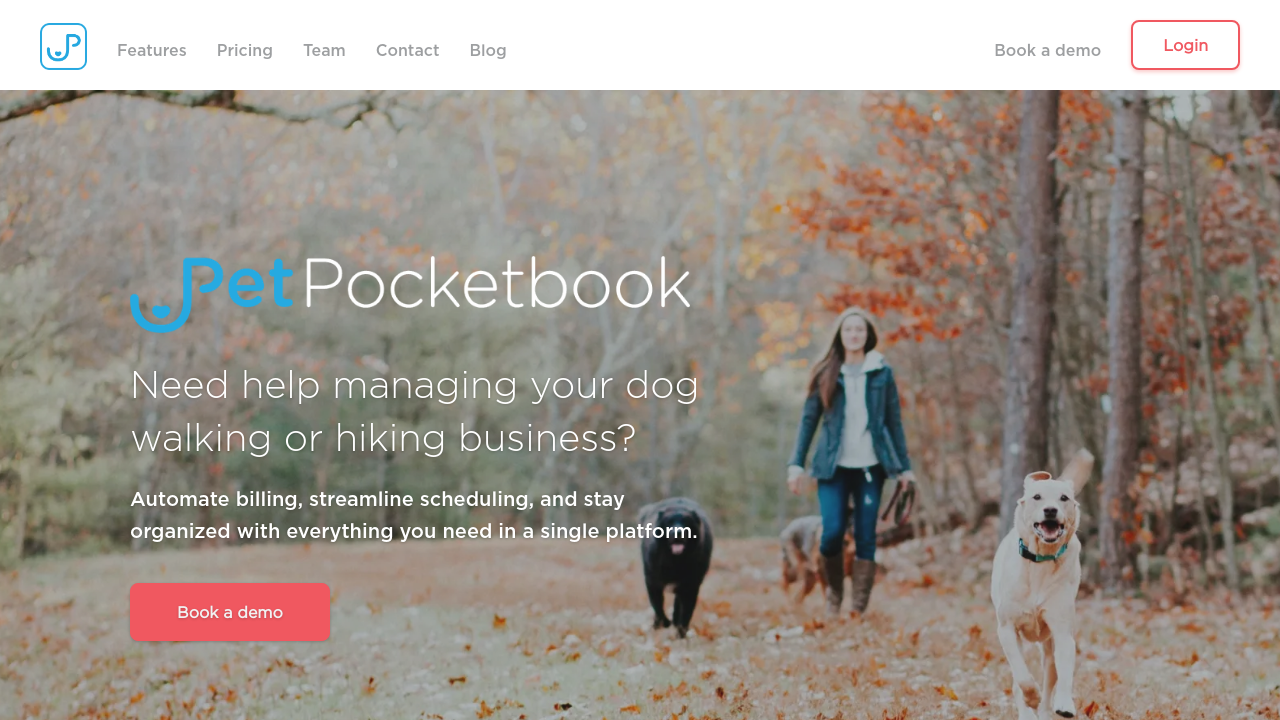Viewport: 1280px width, 720px height.
Task: Visit the Blog from the navbar
Action: [x=488, y=50]
